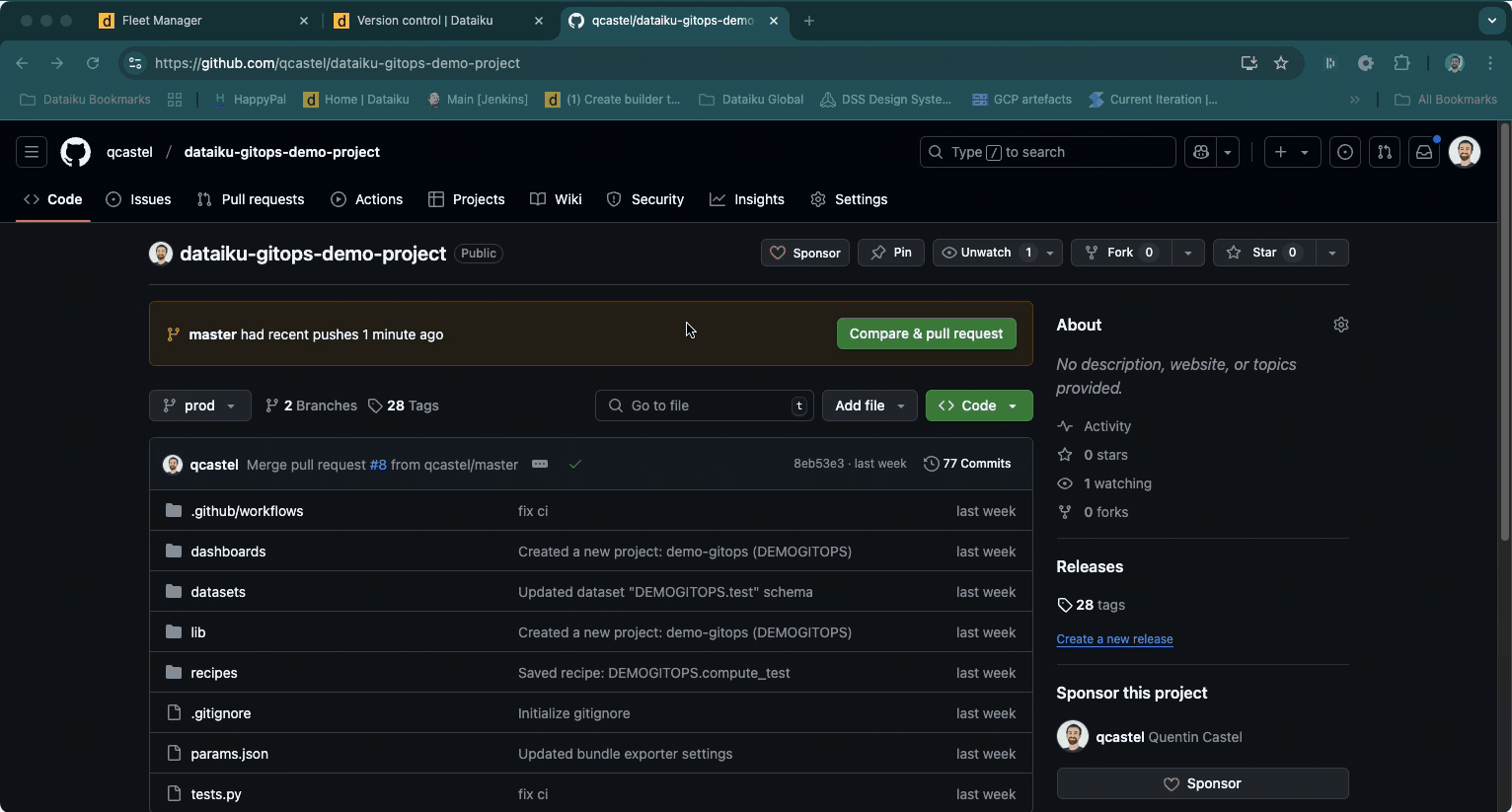Open the prod branch selector dropdown
The height and width of the screenshot is (812, 1512).
200,406
